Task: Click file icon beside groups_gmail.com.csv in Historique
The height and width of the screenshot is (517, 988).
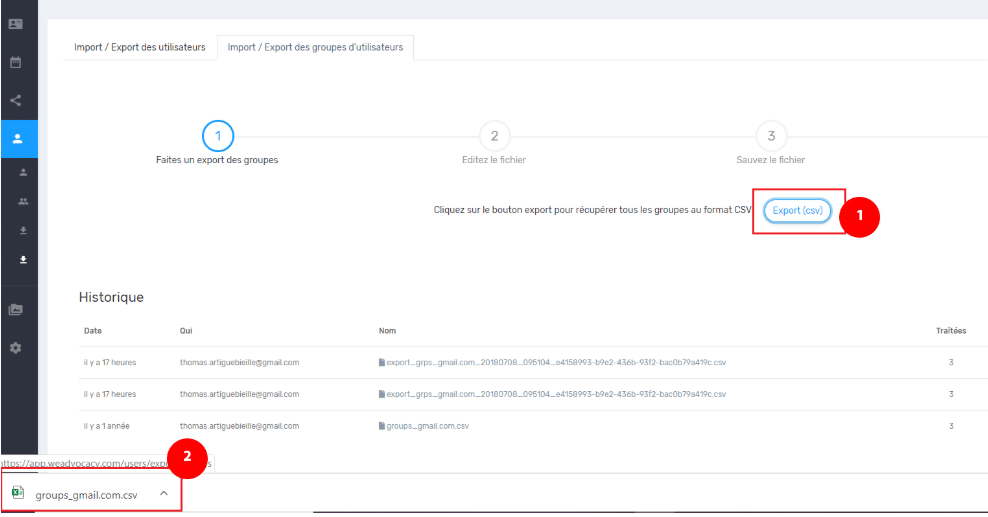Action: coord(381,426)
